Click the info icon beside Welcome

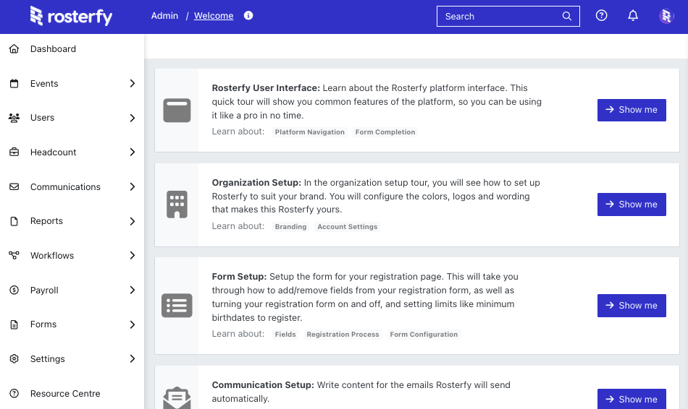[x=248, y=16]
